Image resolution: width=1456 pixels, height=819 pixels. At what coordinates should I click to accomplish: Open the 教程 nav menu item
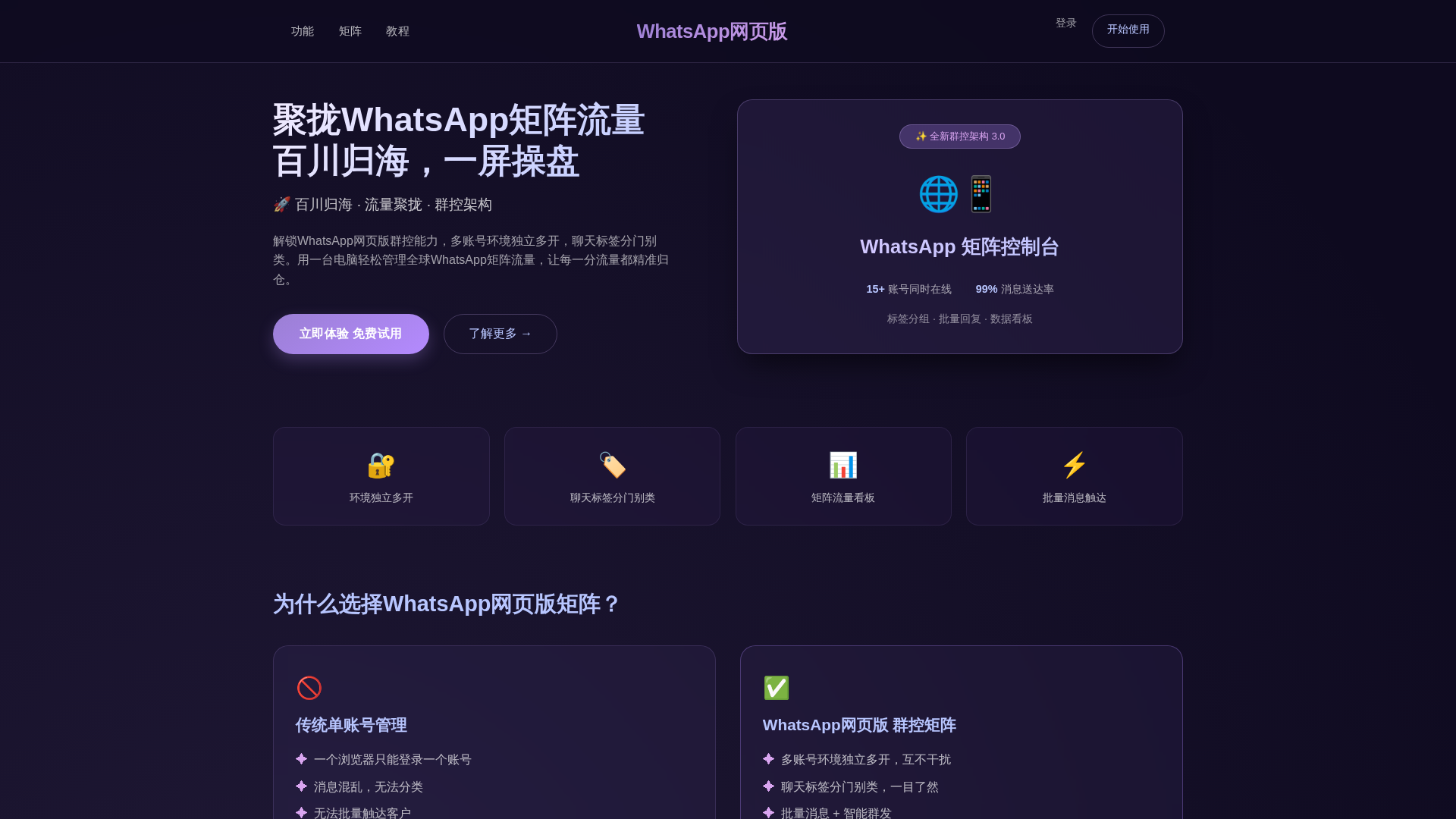(x=397, y=31)
